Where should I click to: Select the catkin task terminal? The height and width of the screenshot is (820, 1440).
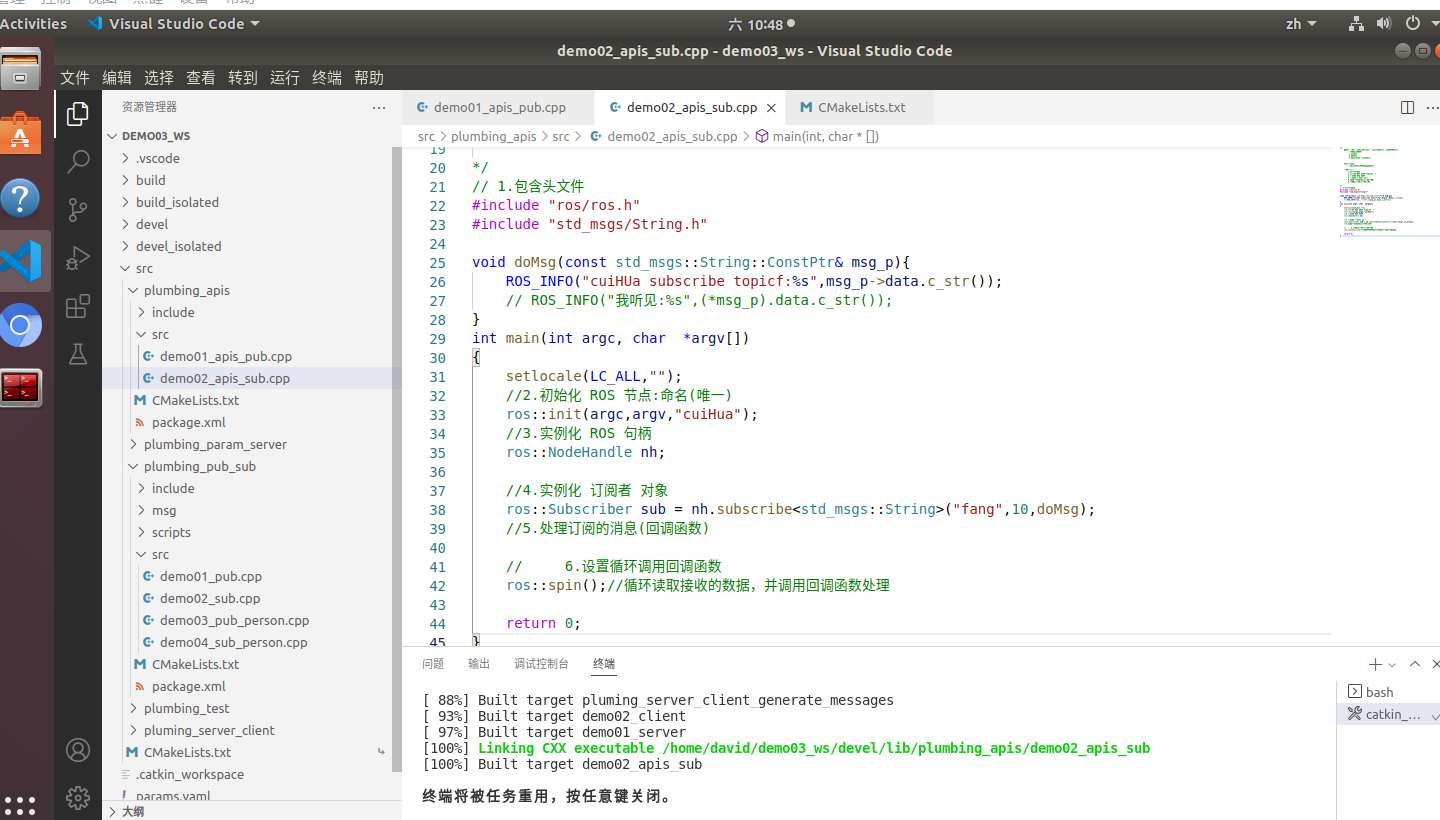pos(1390,714)
